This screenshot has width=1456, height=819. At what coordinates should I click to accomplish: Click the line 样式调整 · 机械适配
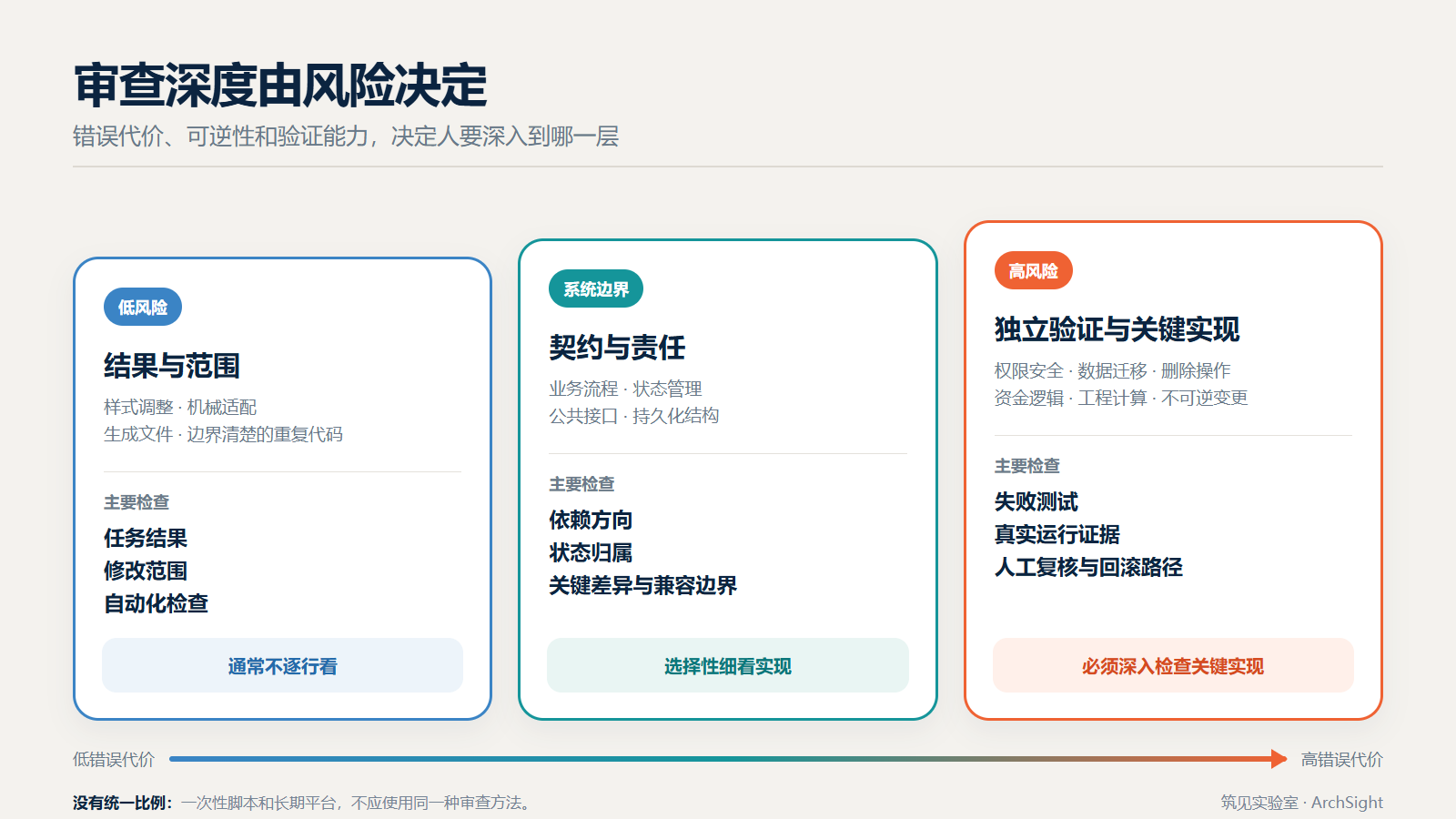tap(180, 407)
